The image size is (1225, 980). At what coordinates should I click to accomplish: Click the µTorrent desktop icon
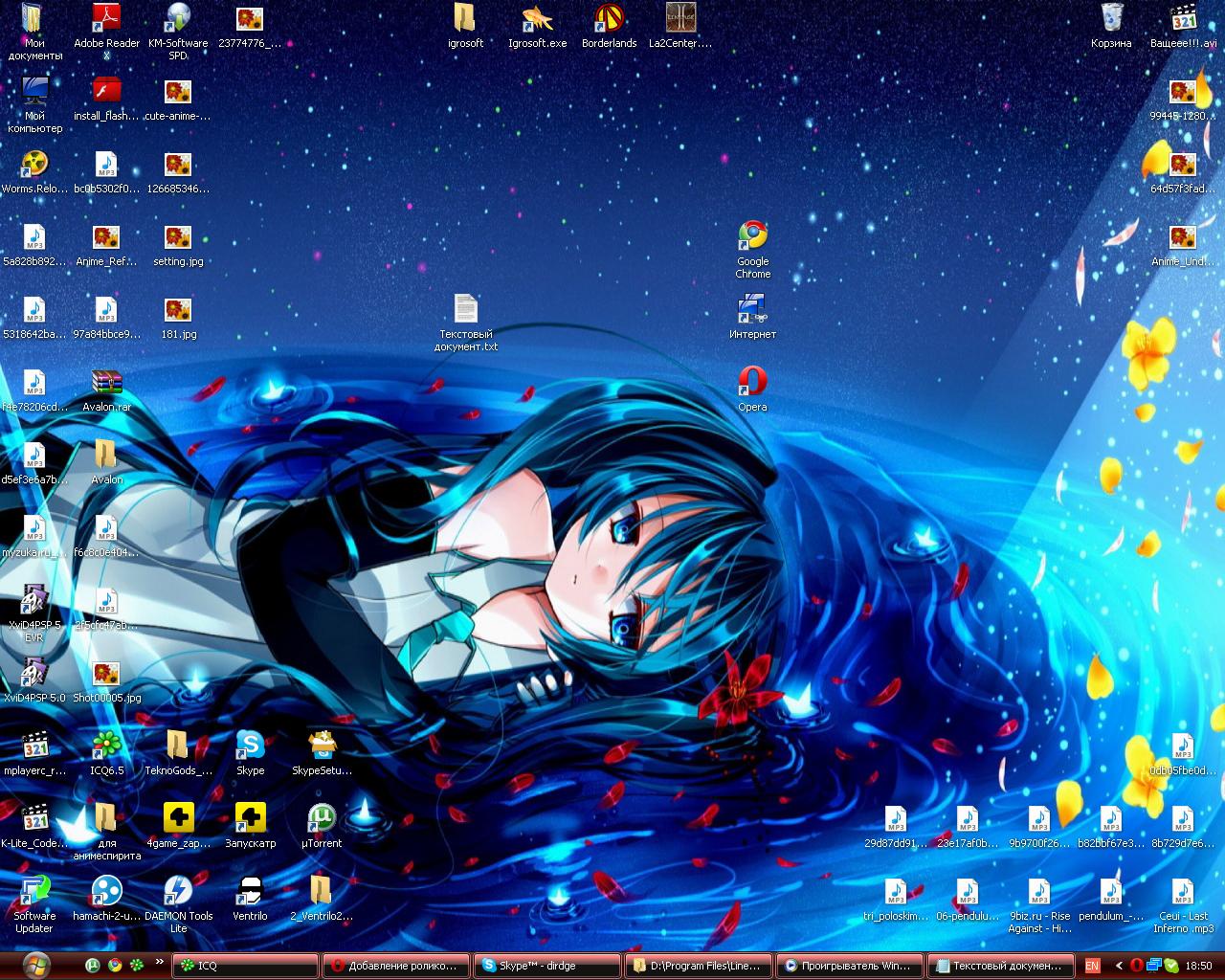(322, 826)
